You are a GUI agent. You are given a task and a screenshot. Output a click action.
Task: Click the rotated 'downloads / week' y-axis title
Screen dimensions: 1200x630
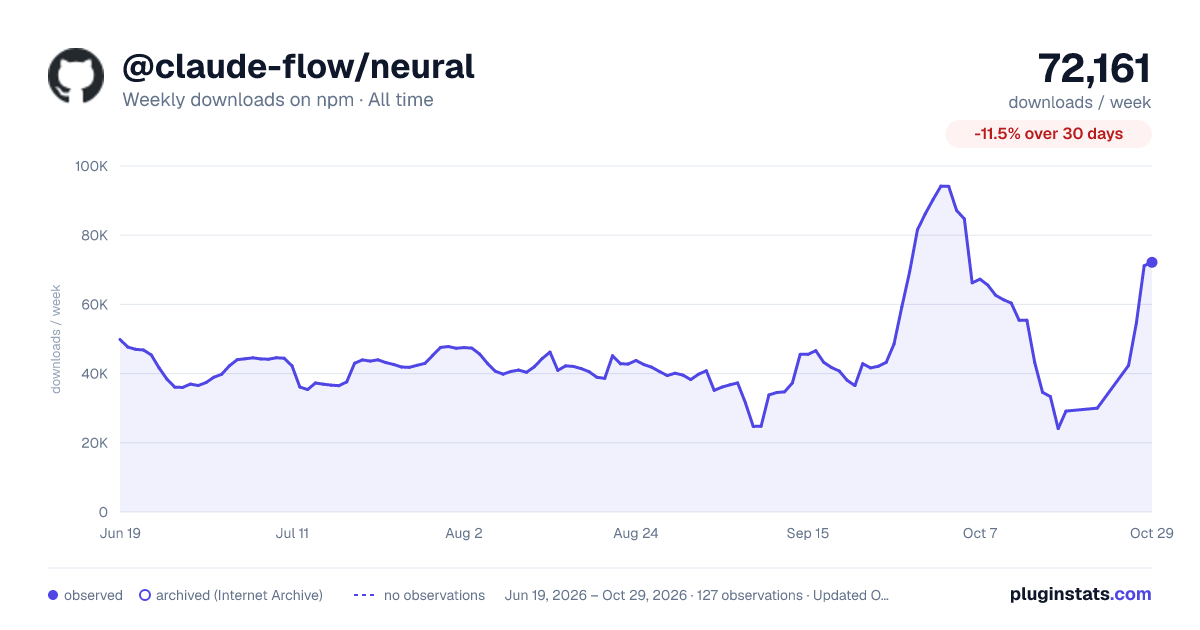click(x=57, y=339)
